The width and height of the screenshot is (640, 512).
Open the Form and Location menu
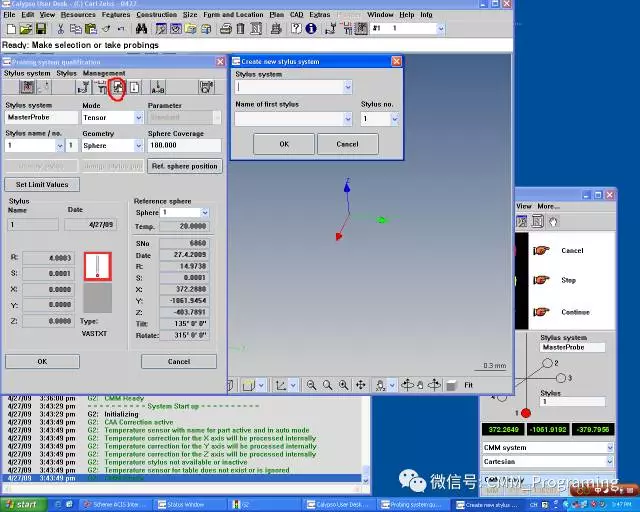[233, 15]
